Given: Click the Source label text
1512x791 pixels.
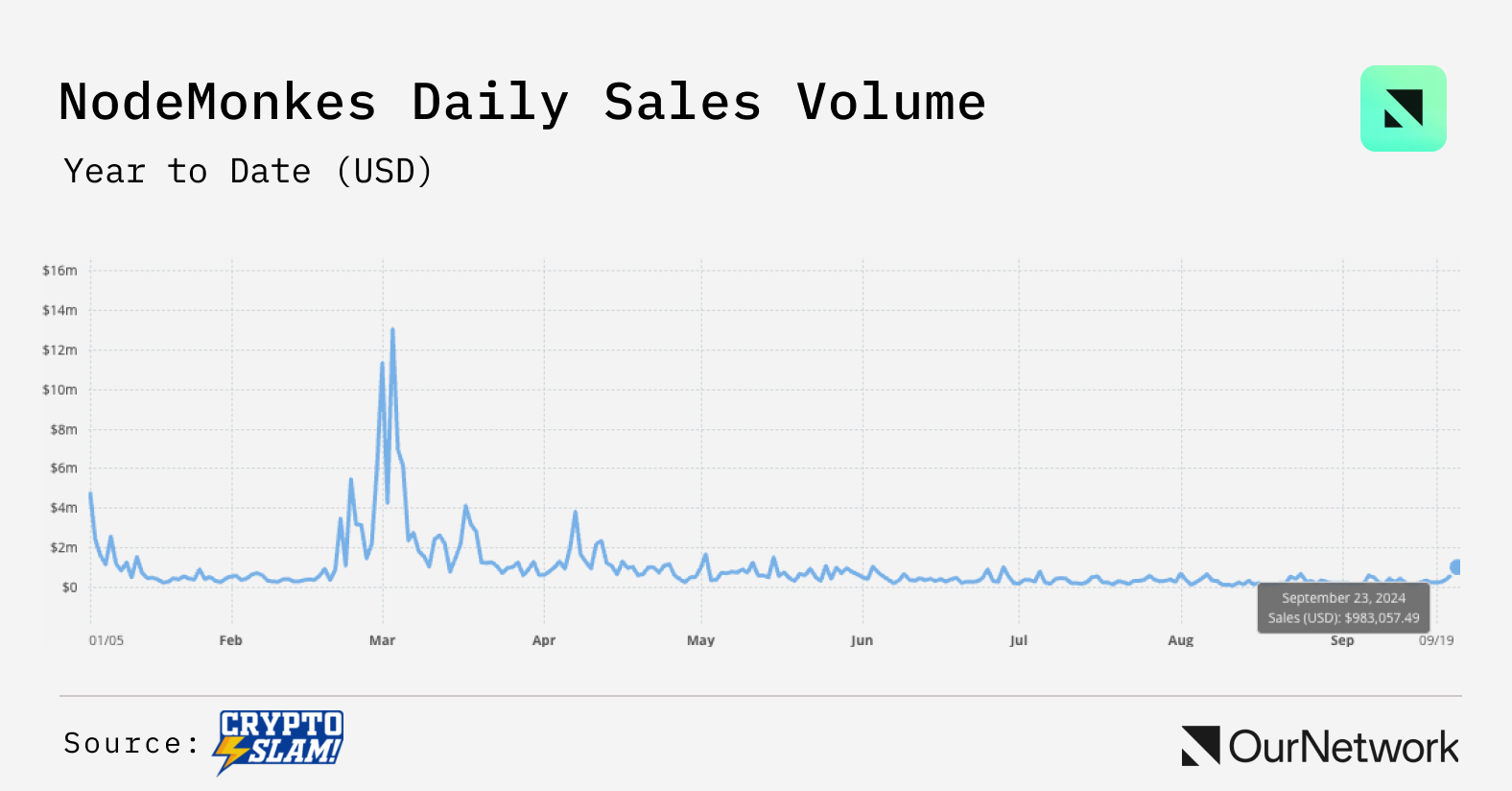Looking at the screenshot, I should [x=131, y=743].
